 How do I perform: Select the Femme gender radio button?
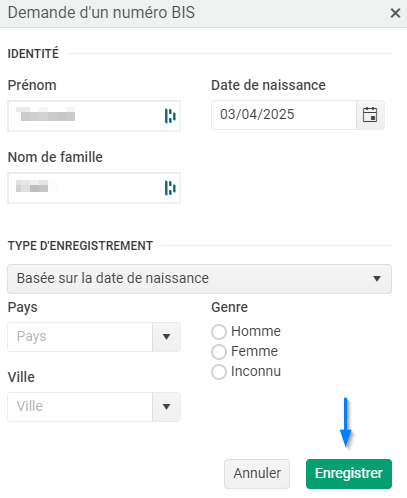pyautogui.click(x=219, y=352)
